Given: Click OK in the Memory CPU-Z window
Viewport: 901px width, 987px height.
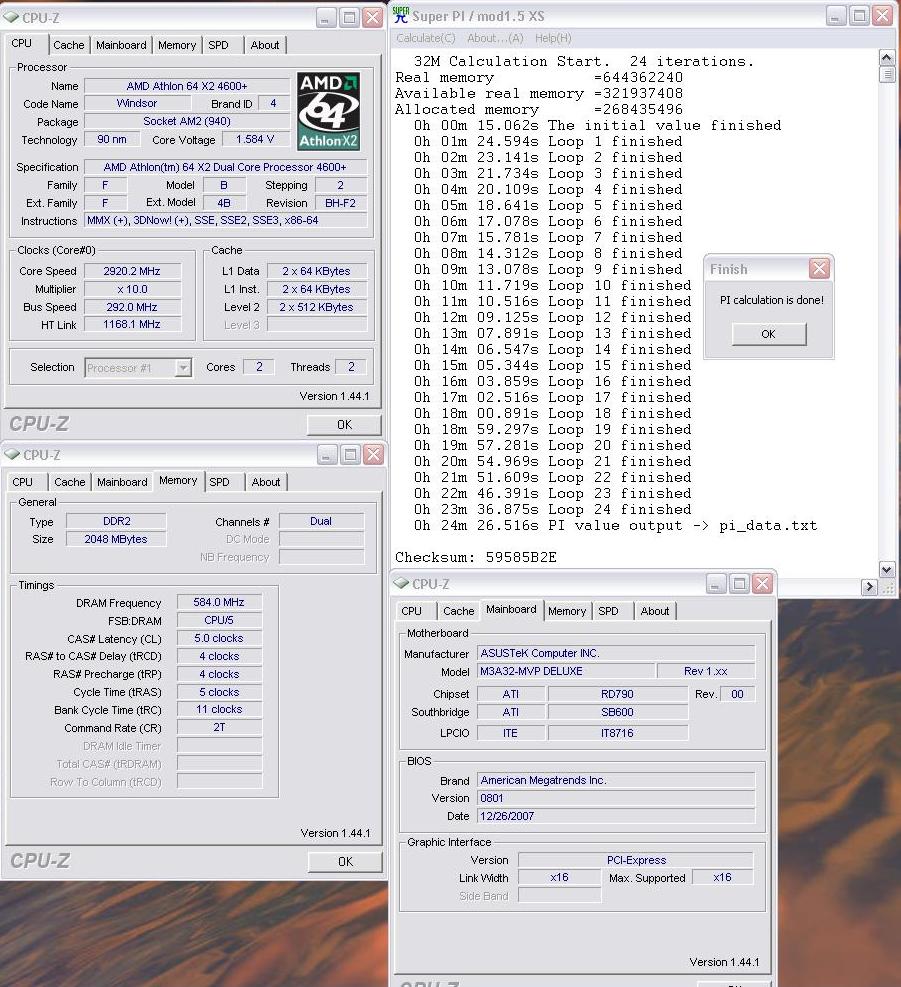Looking at the screenshot, I should [345, 862].
